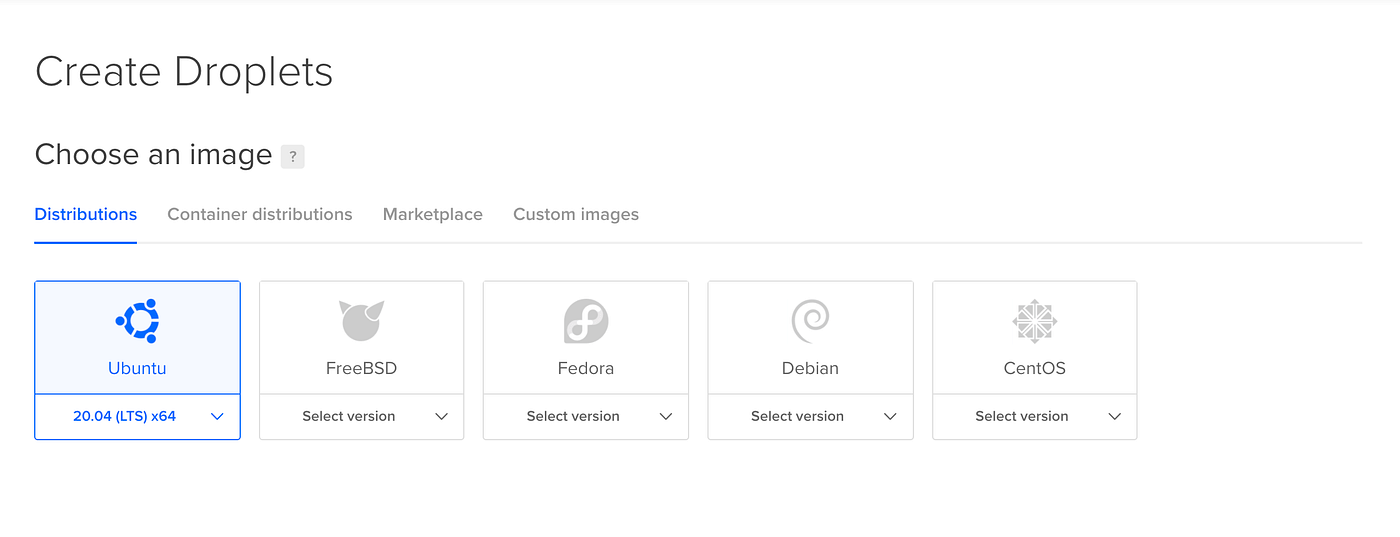Switch to the Container distributions tab
Image resolution: width=1400 pixels, height=537 pixels.
coord(260,214)
